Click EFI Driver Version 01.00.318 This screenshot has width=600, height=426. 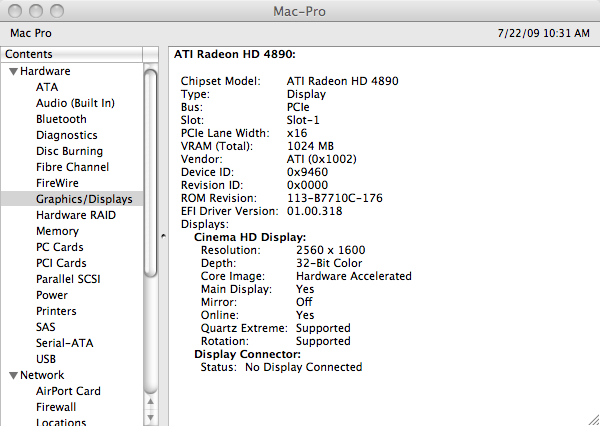[315, 211]
